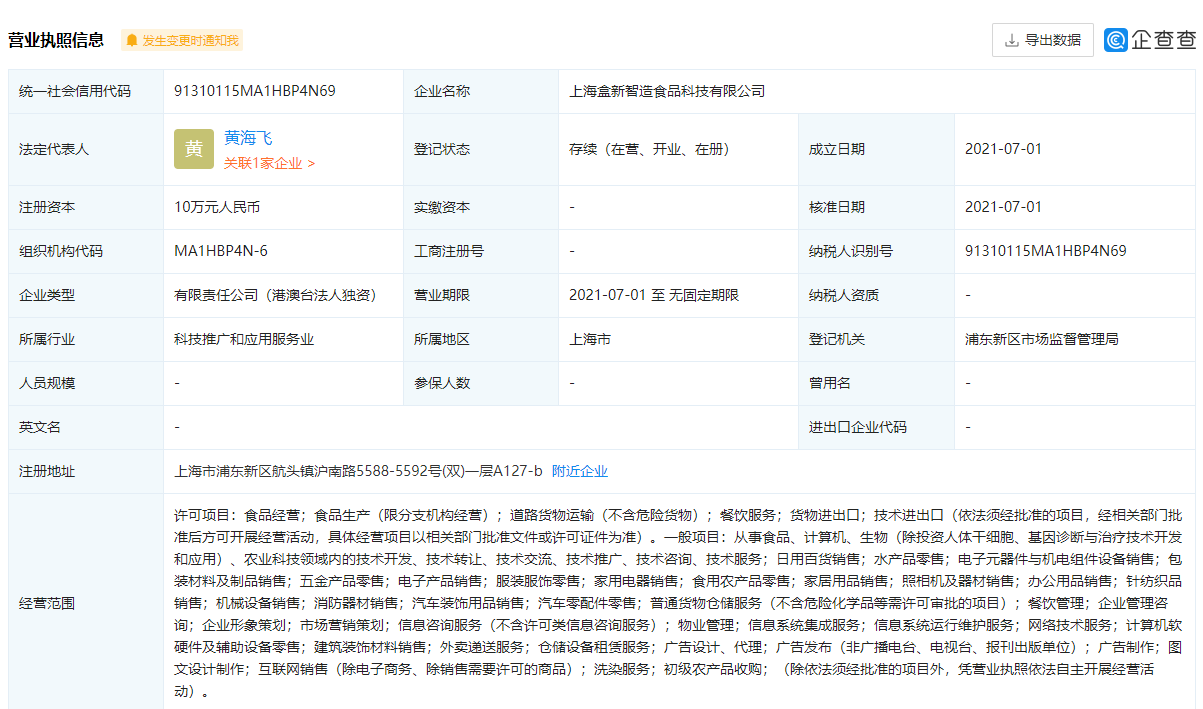1203x709 pixels.
Task: Click the 成立日期 value 2021-07-01
Action: (1003, 149)
